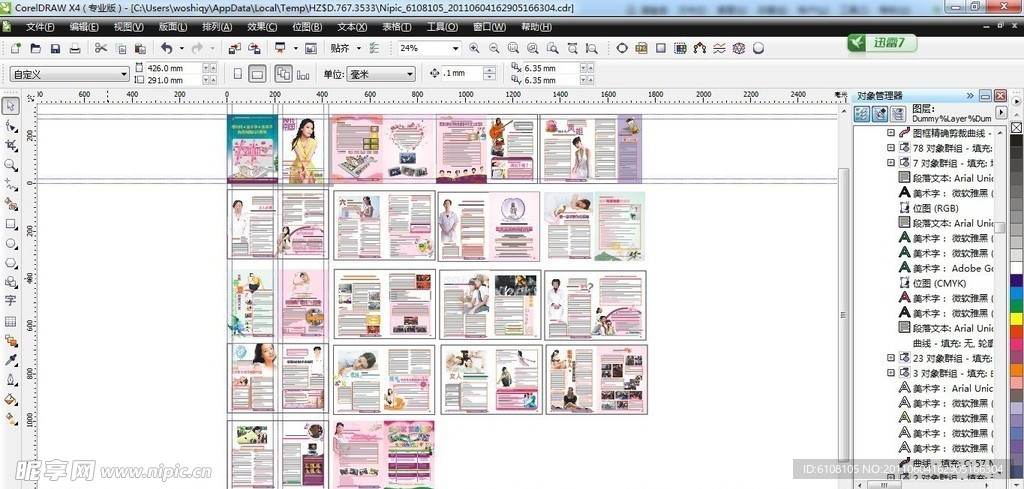Click the Zoom In magnifier icon
The height and width of the screenshot is (489, 1024).
(474, 48)
